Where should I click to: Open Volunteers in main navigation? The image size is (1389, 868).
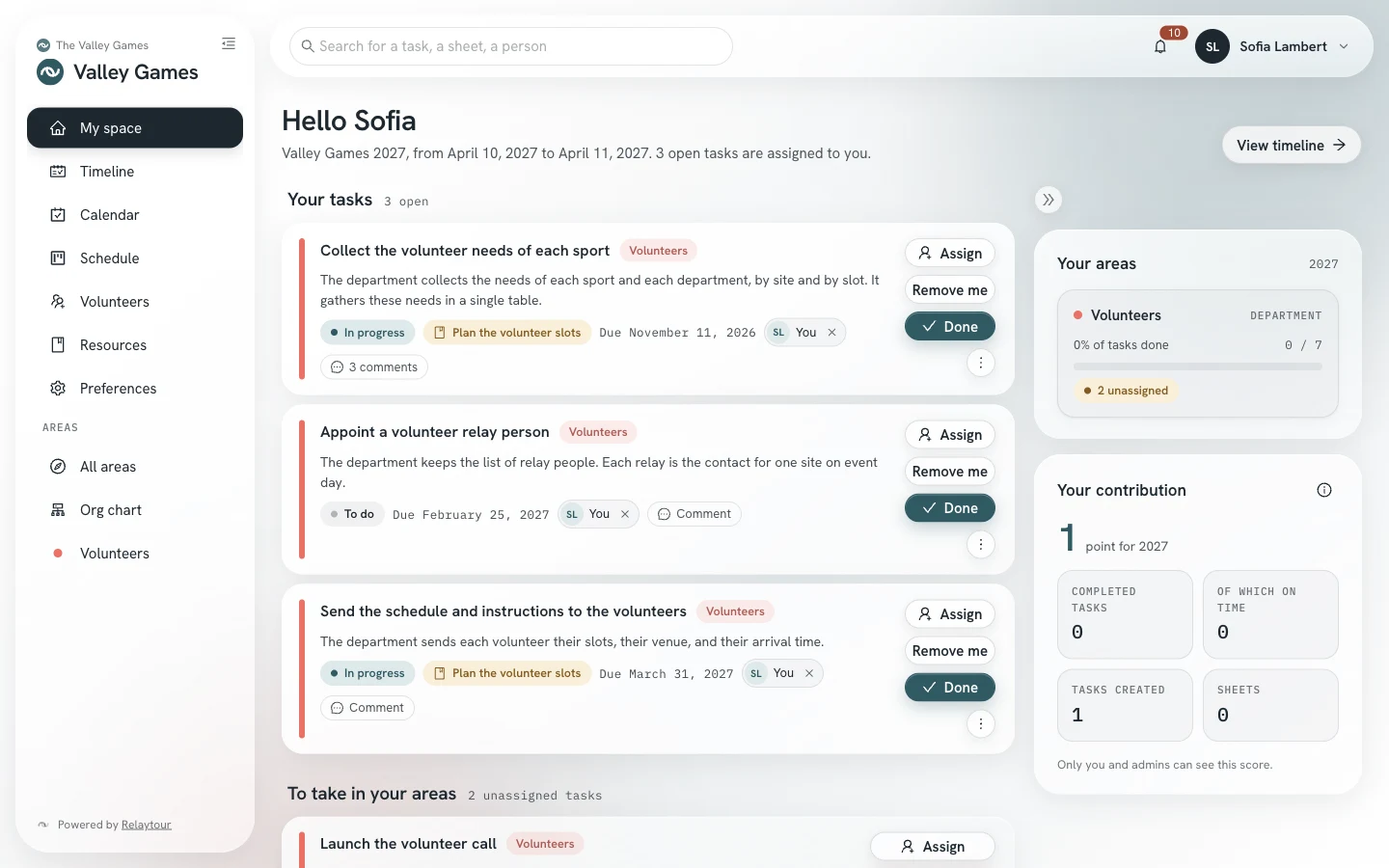(x=135, y=302)
